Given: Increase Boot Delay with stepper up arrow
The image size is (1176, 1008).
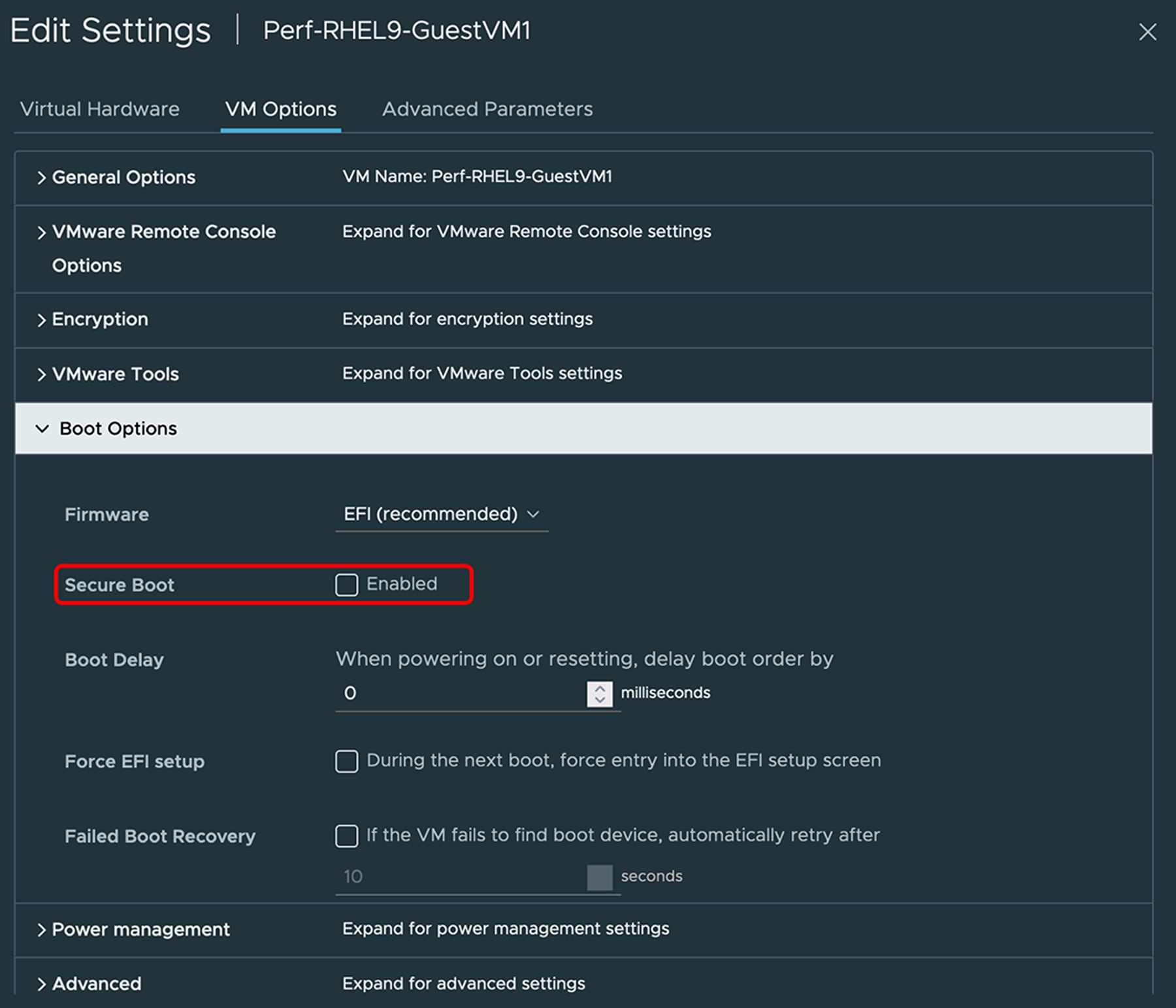Looking at the screenshot, I should point(600,687).
